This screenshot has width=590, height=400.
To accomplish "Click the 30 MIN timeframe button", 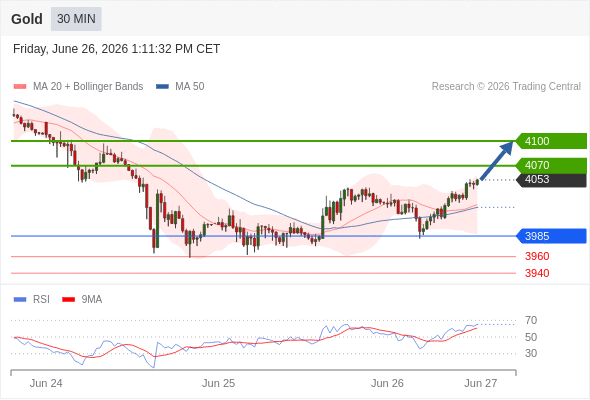I will (x=76, y=19).
